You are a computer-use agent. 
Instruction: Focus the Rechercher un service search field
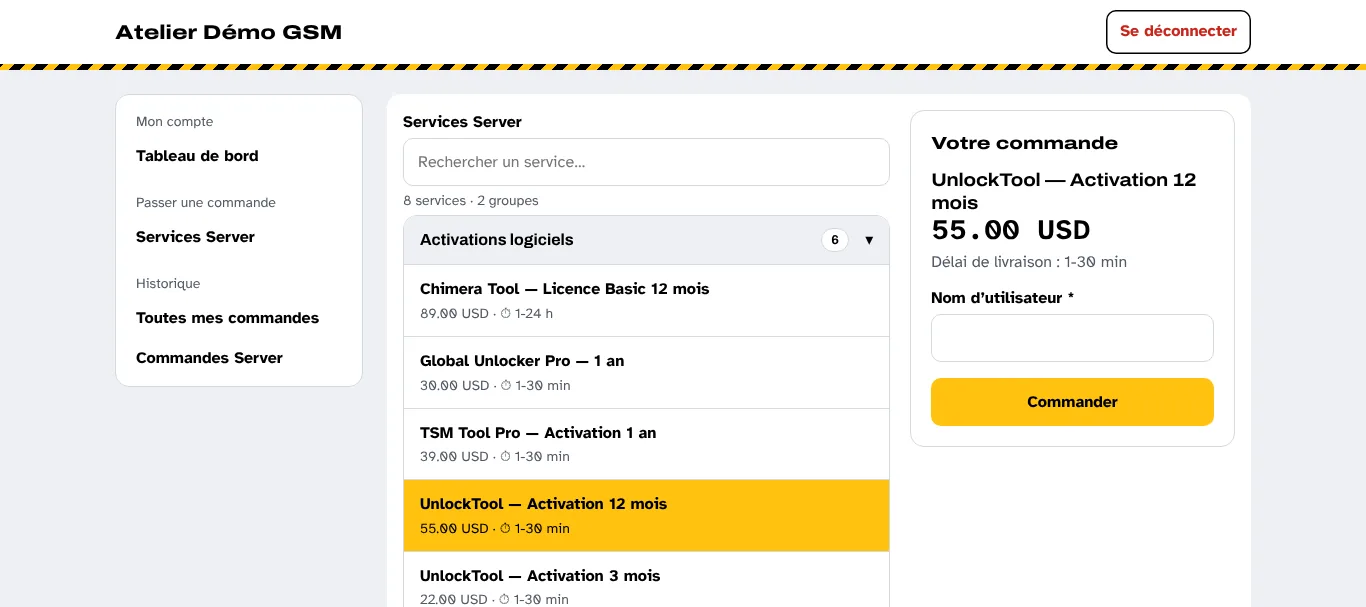coord(646,162)
